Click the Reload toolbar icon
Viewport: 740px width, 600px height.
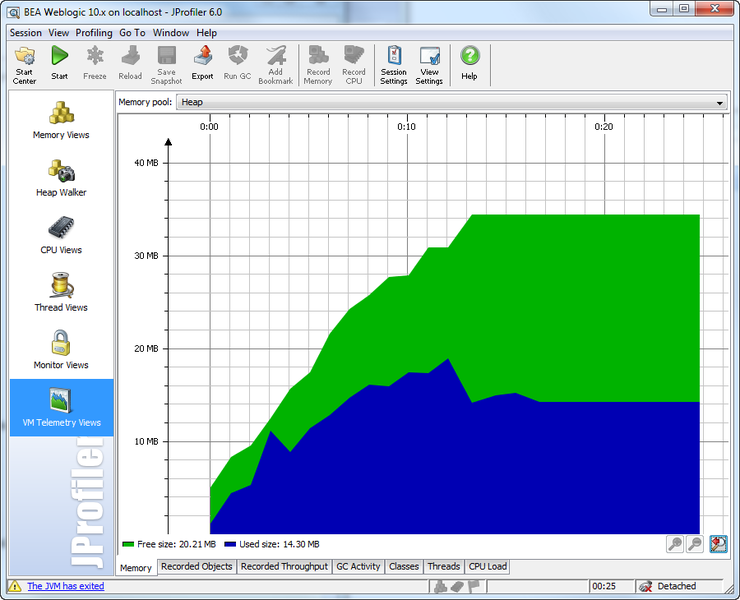pos(130,56)
